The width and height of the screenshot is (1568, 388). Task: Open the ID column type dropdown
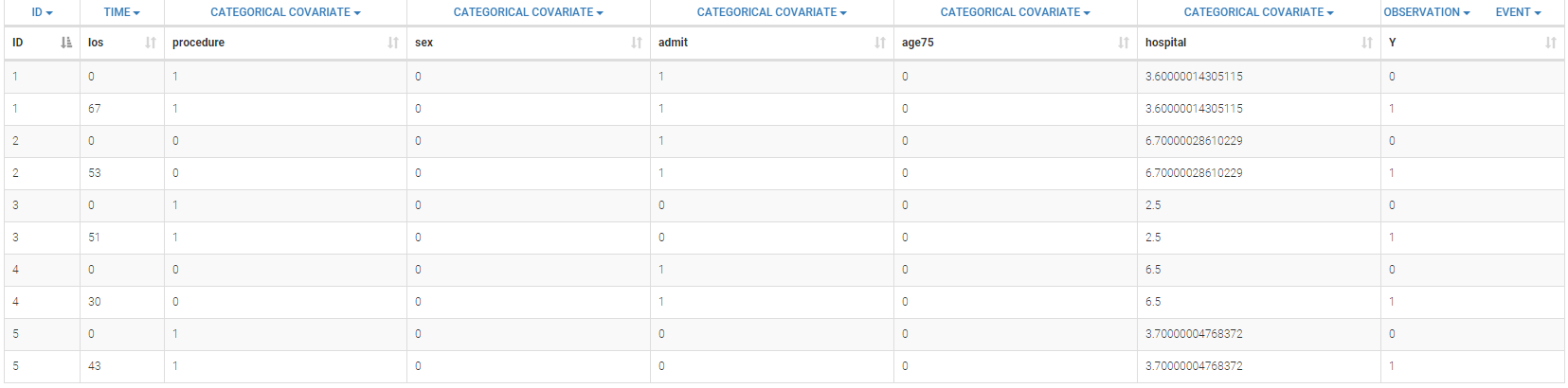[x=42, y=12]
